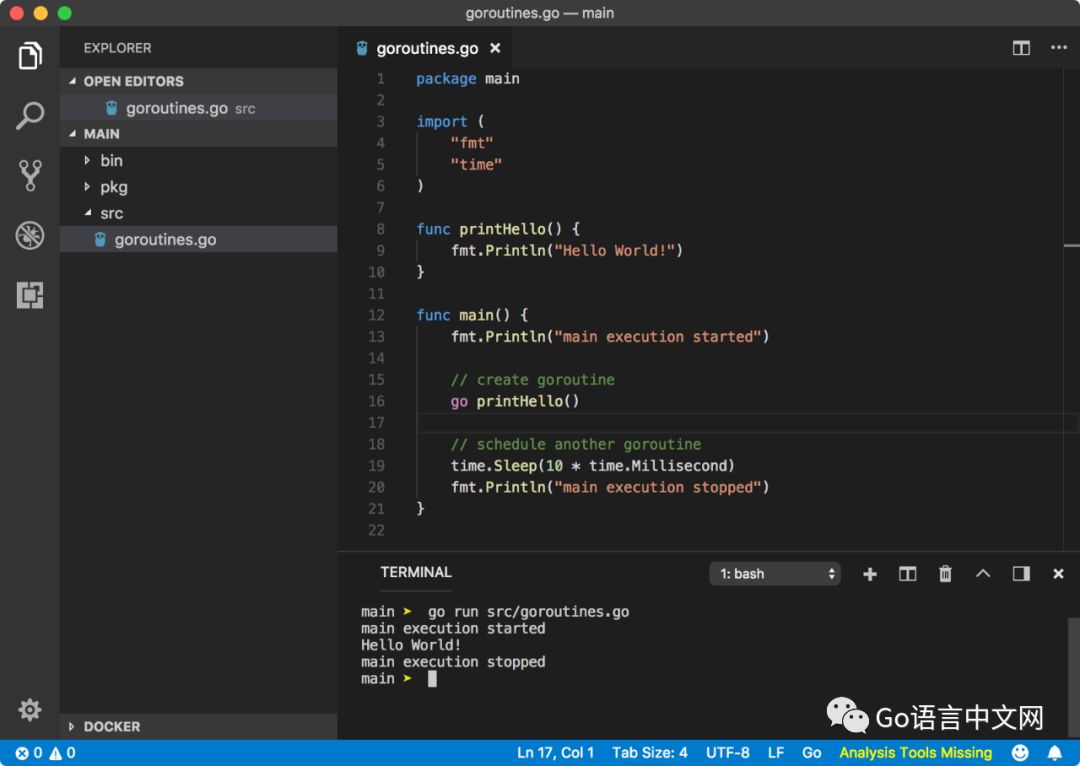Click "Hello World!" output in terminal
The width and height of the screenshot is (1080, 766).
tap(411, 645)
